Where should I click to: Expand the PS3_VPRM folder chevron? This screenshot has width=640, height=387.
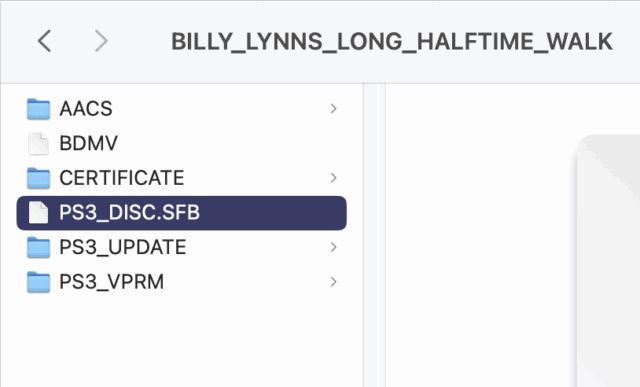pos(333,282)
